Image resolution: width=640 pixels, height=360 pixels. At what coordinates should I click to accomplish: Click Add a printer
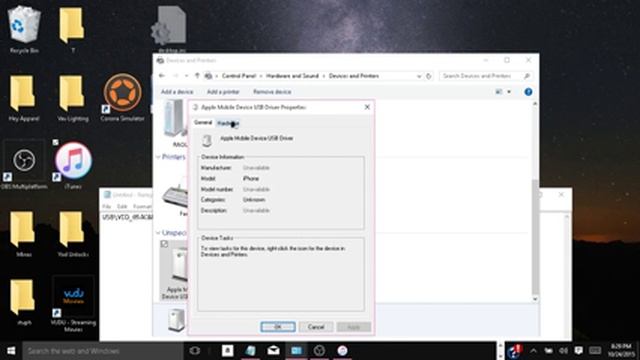point(223,92)
